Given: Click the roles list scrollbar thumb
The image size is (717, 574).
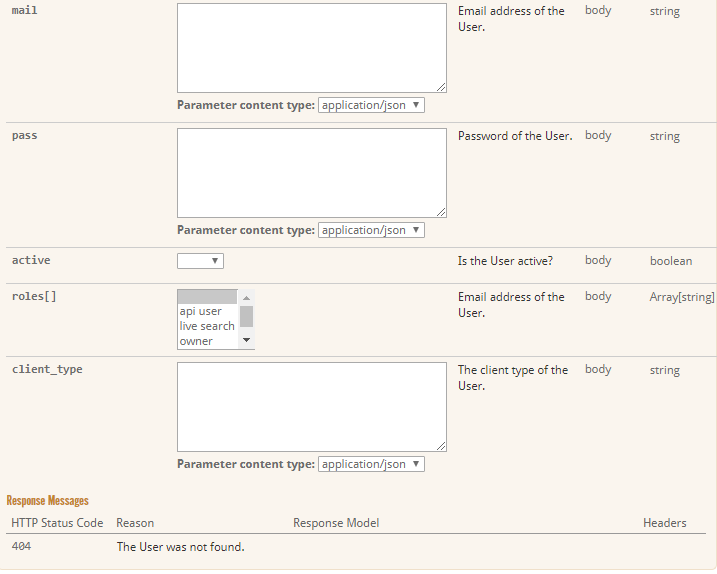Looking at the screenshot, I should point(246,316).
